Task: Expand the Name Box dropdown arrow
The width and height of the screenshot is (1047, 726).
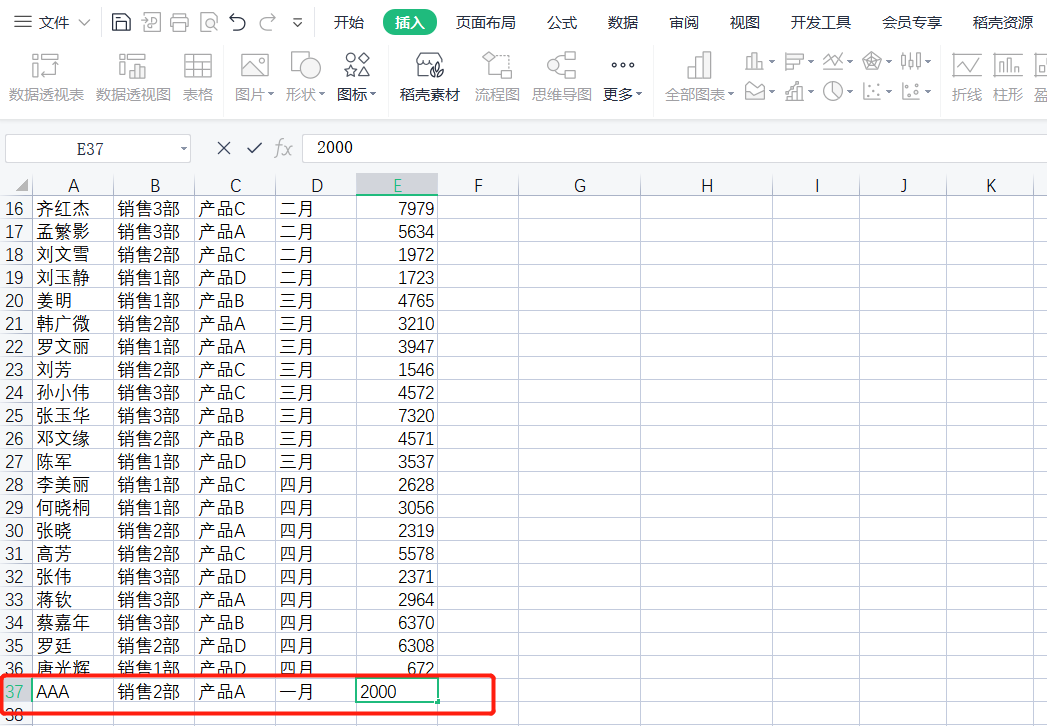Action: pos(184,149)
